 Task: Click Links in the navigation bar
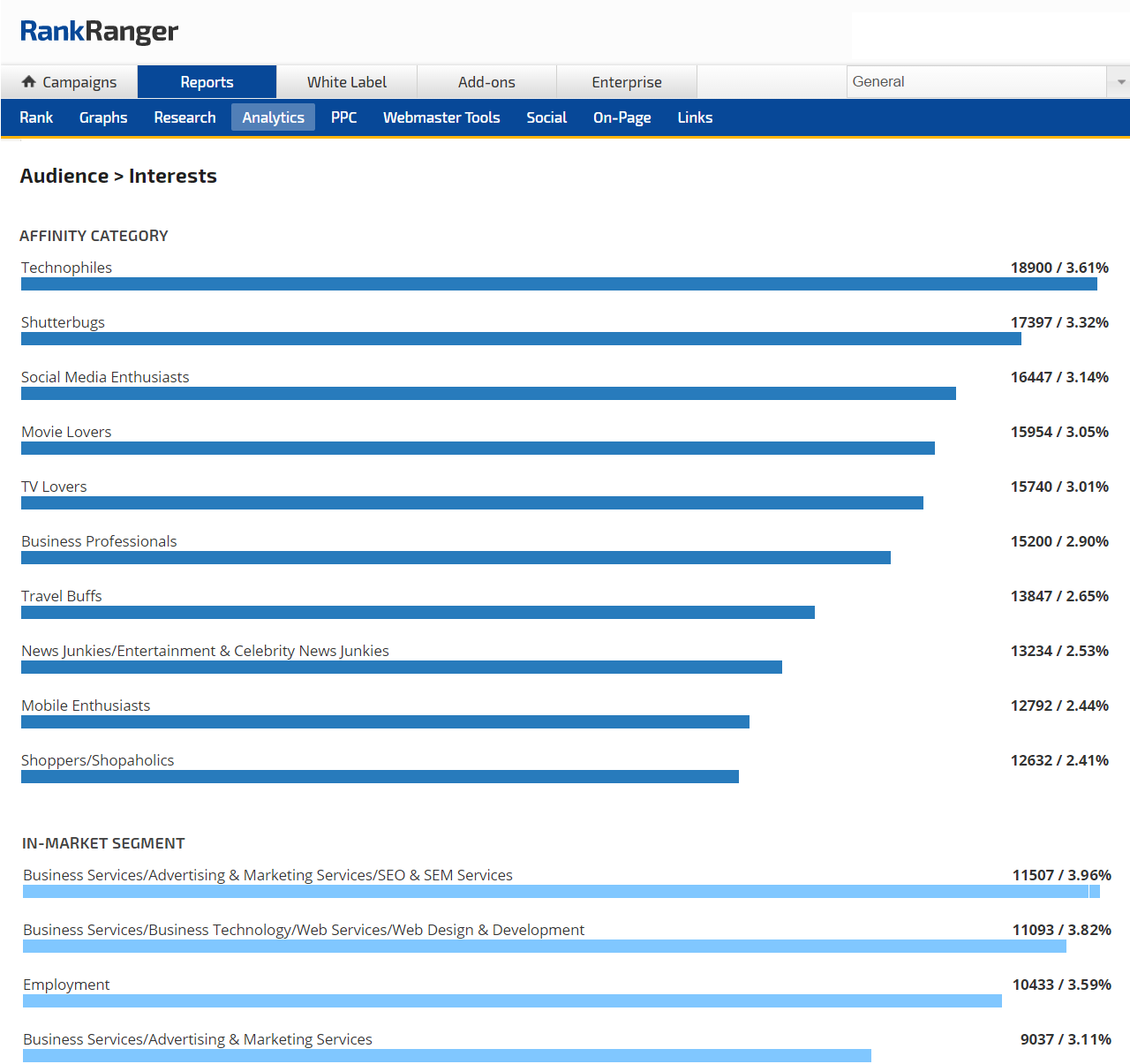pyautogui.click(x=695, y=117)
